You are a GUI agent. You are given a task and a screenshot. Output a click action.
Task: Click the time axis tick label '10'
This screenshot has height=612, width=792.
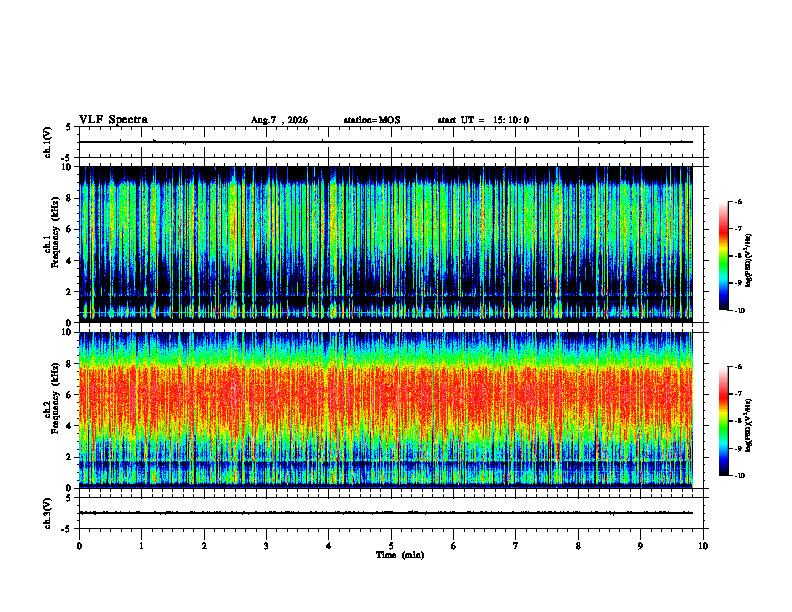click(x=703, y=546)
